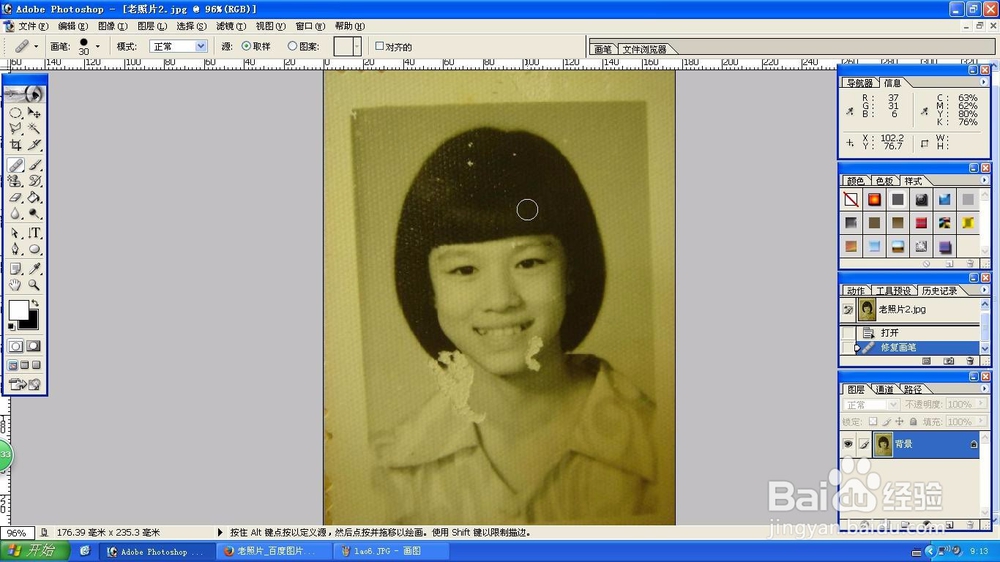Screen dimensions: 1000x562
Task: Select the Polygonal Lasso tool
Action: [15, 129]
